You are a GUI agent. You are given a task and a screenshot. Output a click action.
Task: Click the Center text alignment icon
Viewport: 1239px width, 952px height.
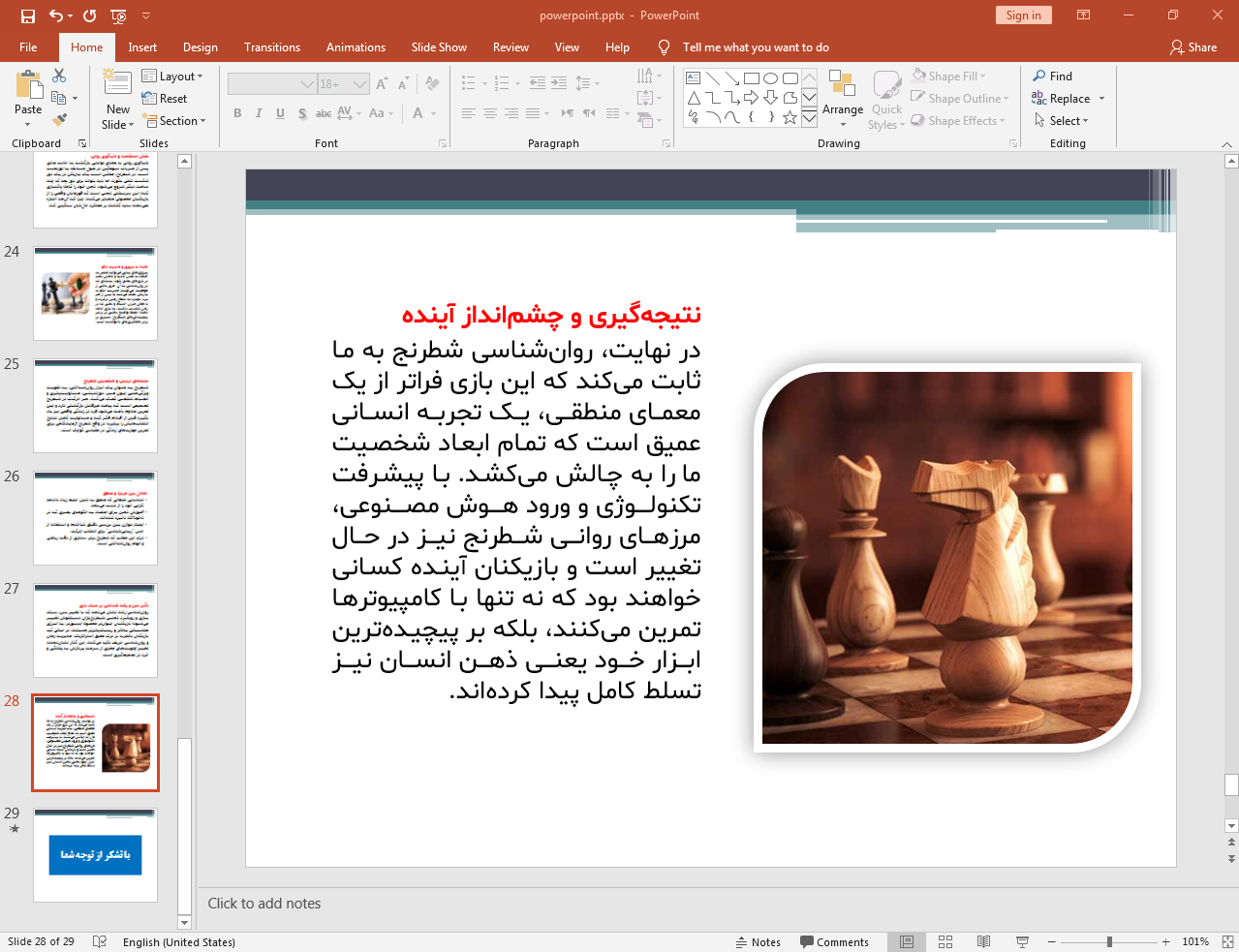[490, 113]
